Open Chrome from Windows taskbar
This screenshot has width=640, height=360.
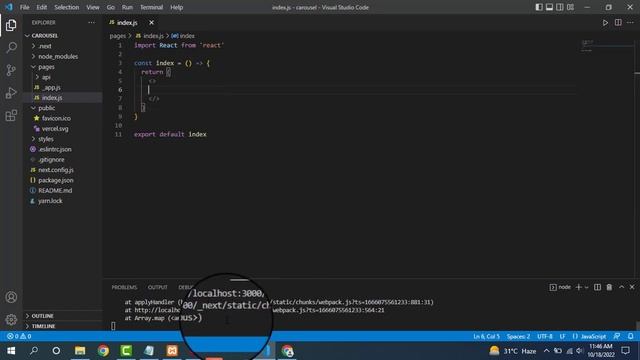(x=103, y=351)
